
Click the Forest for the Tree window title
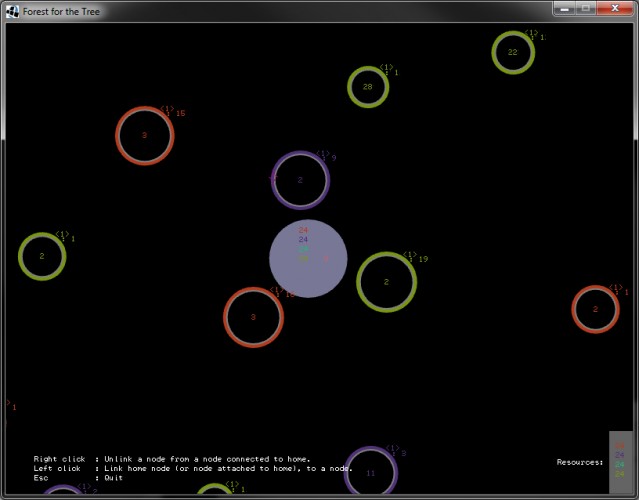[x=61, y=12]
